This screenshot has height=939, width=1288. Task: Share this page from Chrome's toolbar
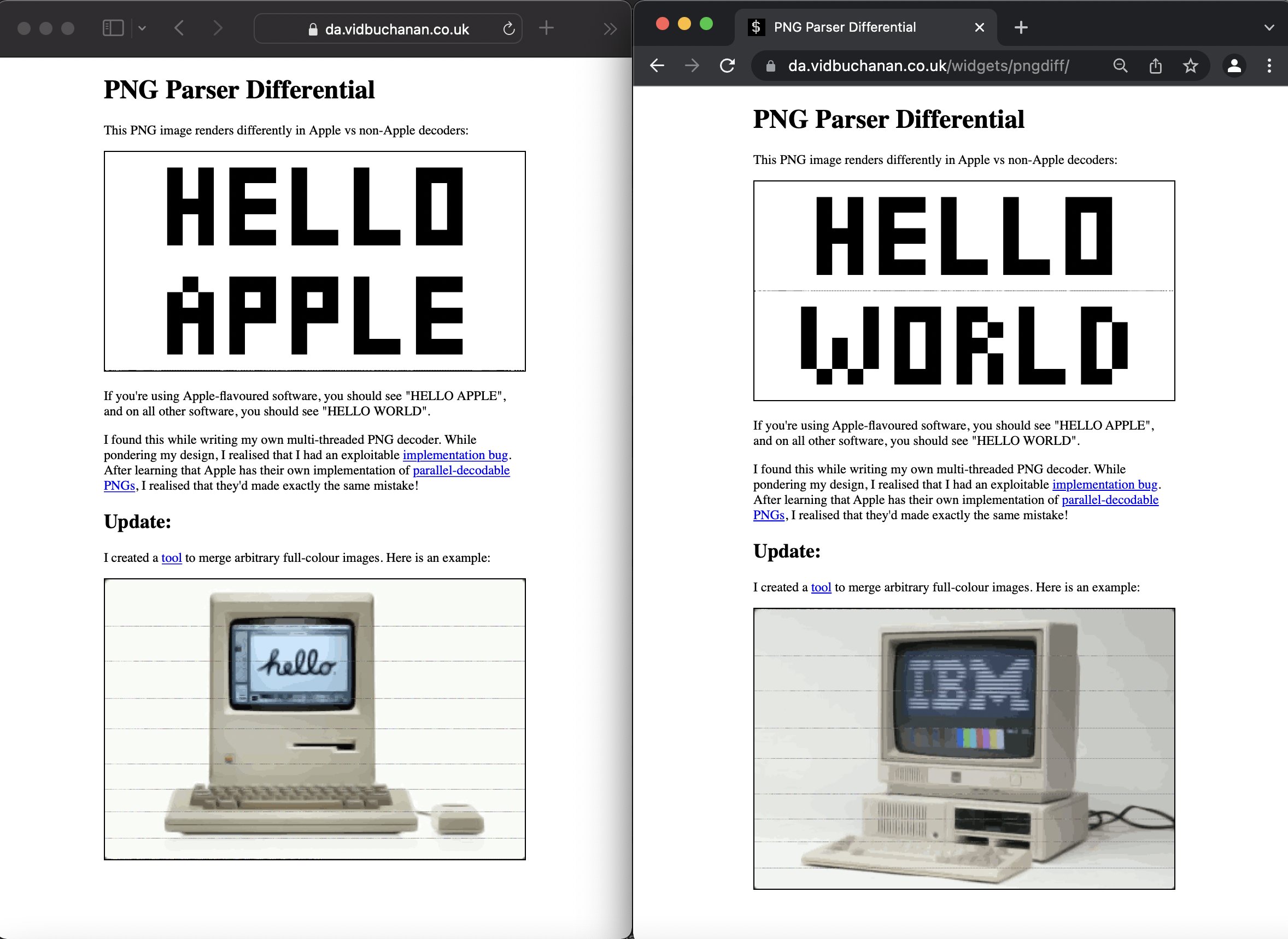coord(1155,66)
